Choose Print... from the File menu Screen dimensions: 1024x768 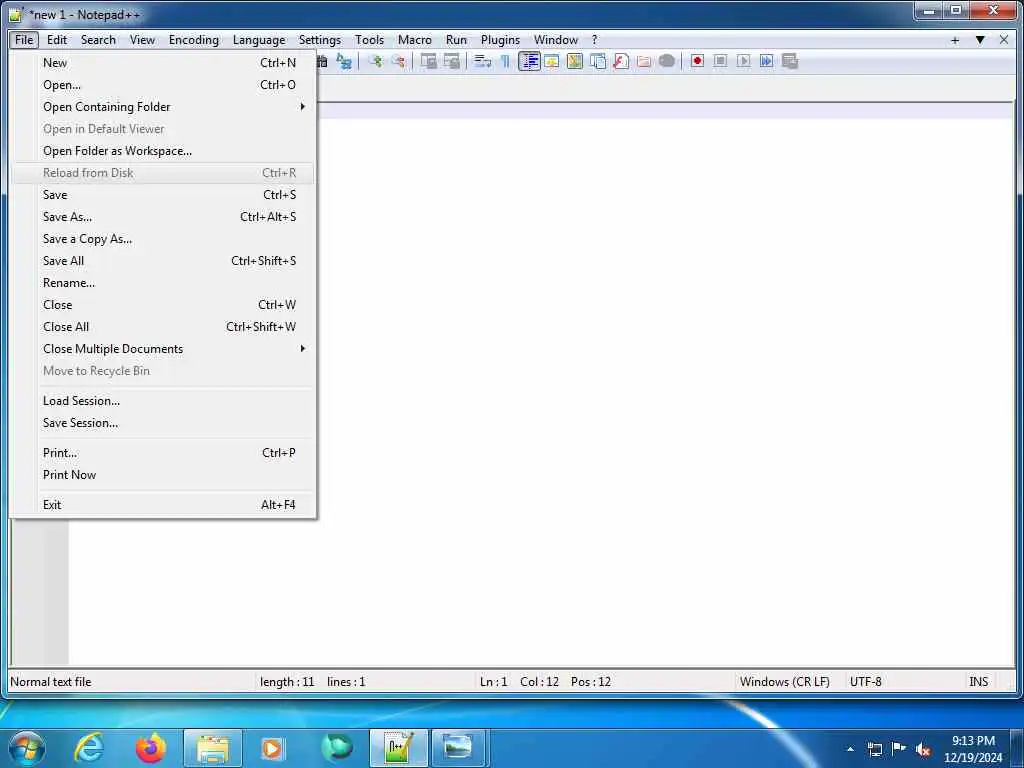pyautogui.click(x=163, y=453)
